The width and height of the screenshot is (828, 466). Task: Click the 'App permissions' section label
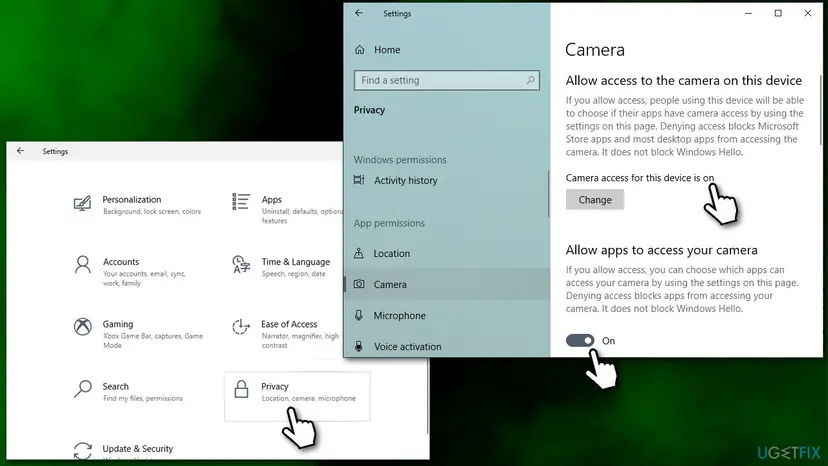click(x=389, y=223)
